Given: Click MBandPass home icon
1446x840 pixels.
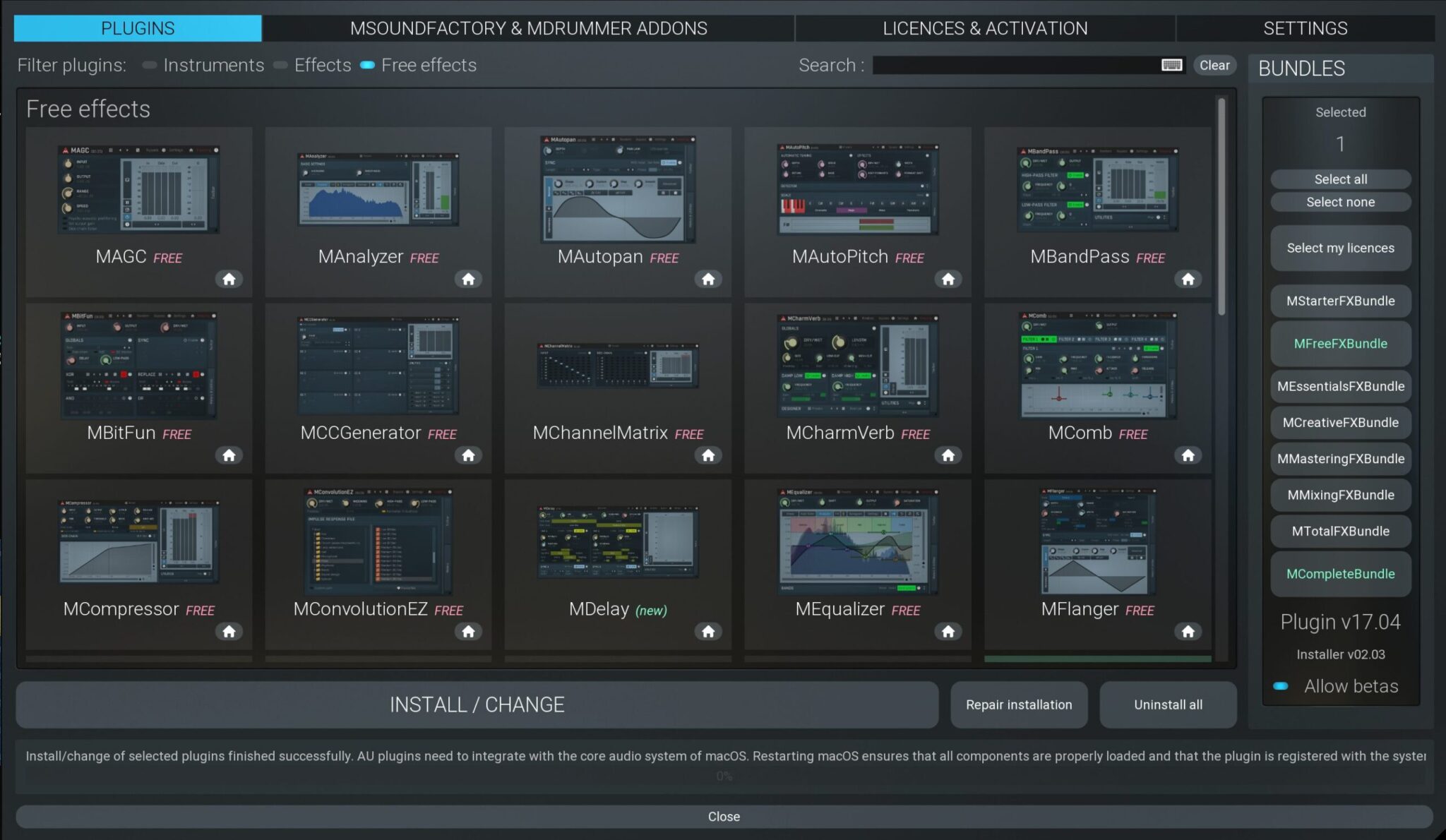Looking at the screenshot, I should [1188, 279].
